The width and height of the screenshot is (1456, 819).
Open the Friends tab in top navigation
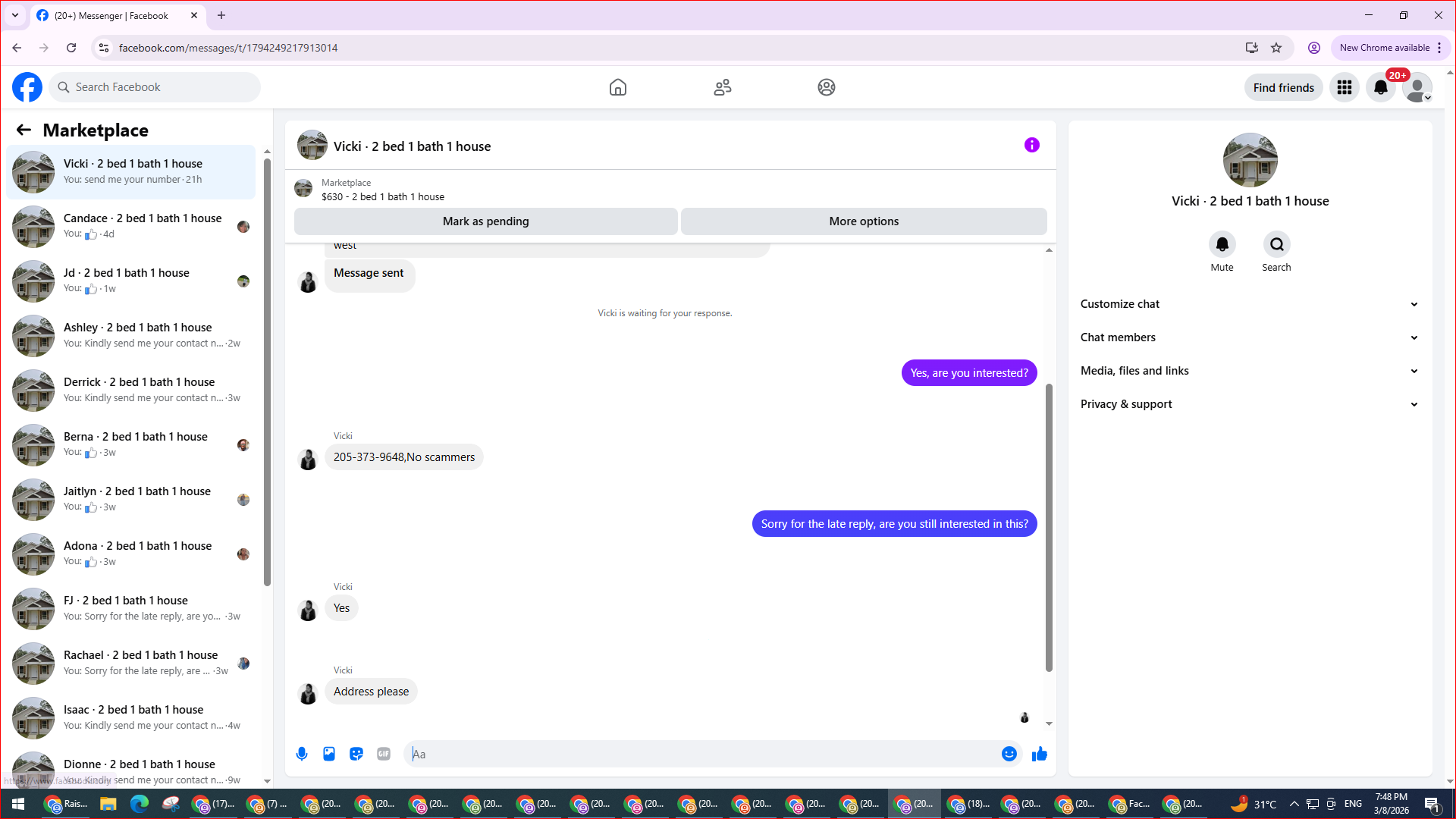[x=723, y=87]
